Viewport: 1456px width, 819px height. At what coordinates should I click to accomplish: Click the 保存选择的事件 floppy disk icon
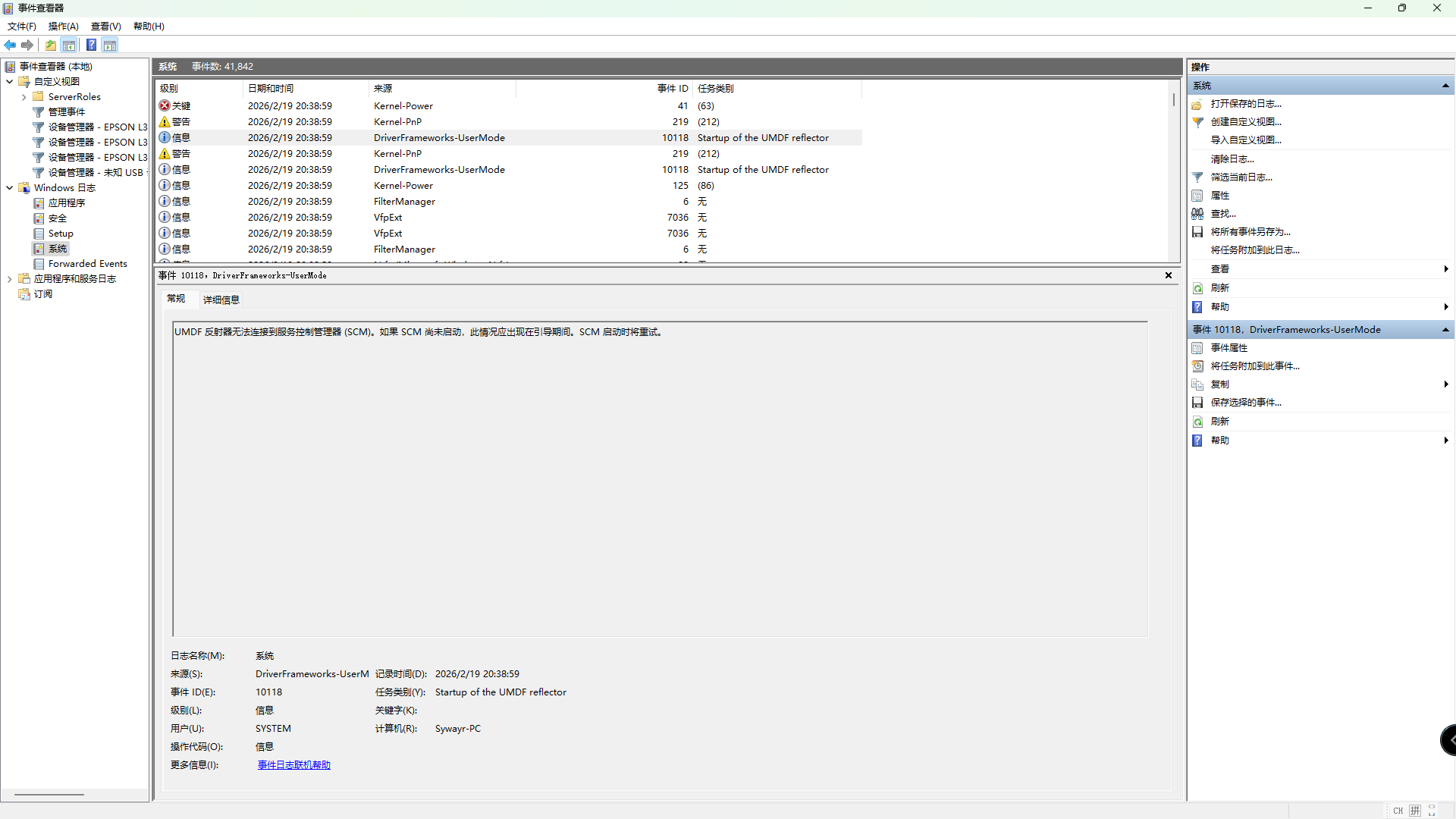click(x=1197, y=403)
